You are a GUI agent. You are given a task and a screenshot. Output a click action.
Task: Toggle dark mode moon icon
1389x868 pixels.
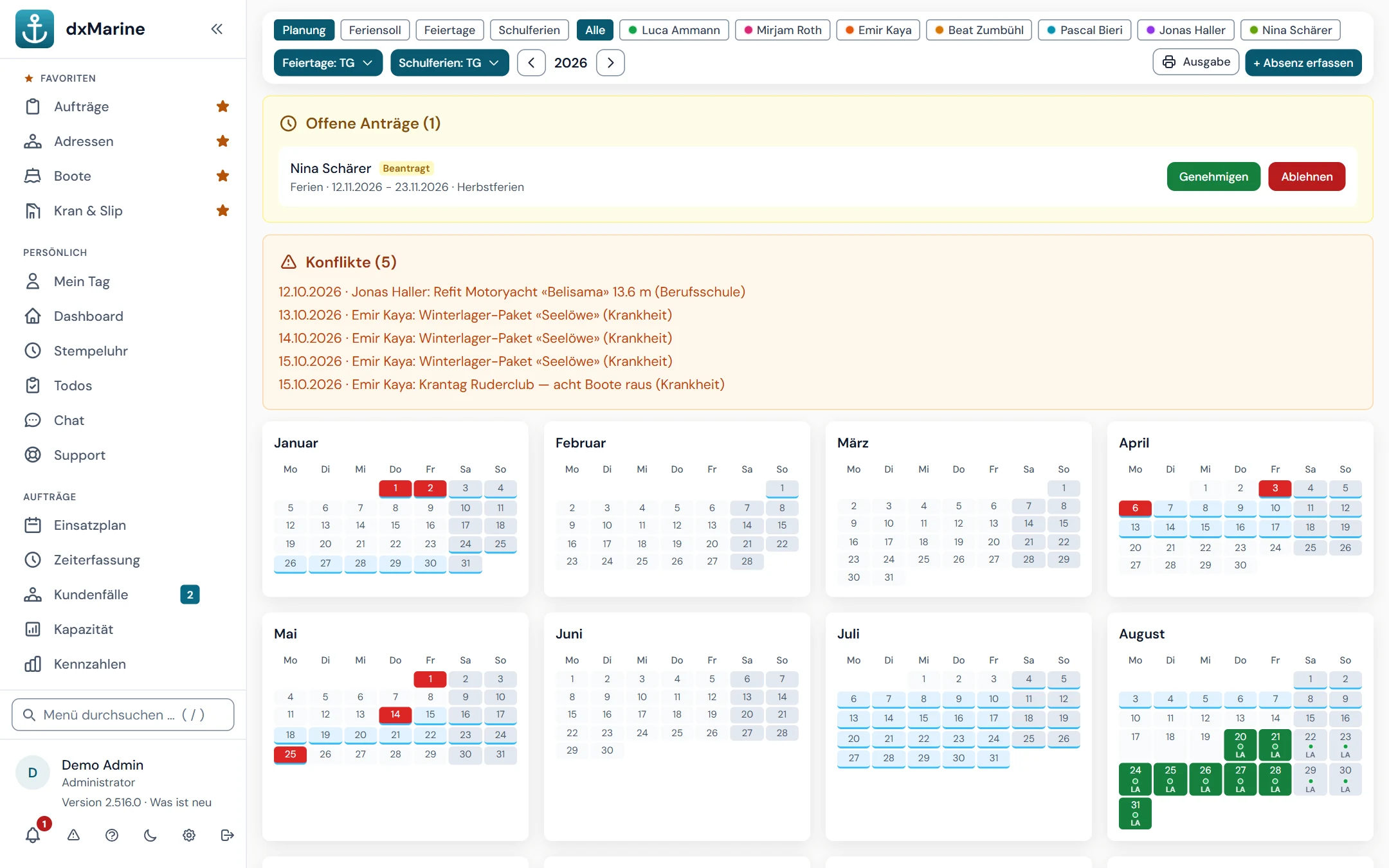pos(150,835)
